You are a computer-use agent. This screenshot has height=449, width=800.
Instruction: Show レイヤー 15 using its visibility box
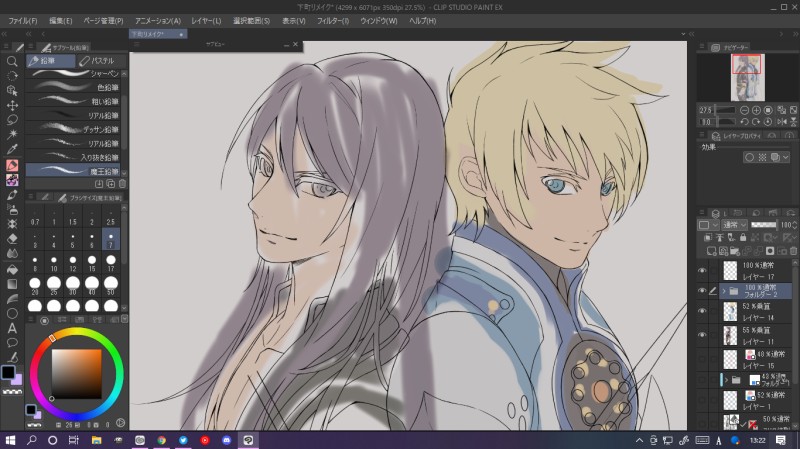click(x=702, y=359)
